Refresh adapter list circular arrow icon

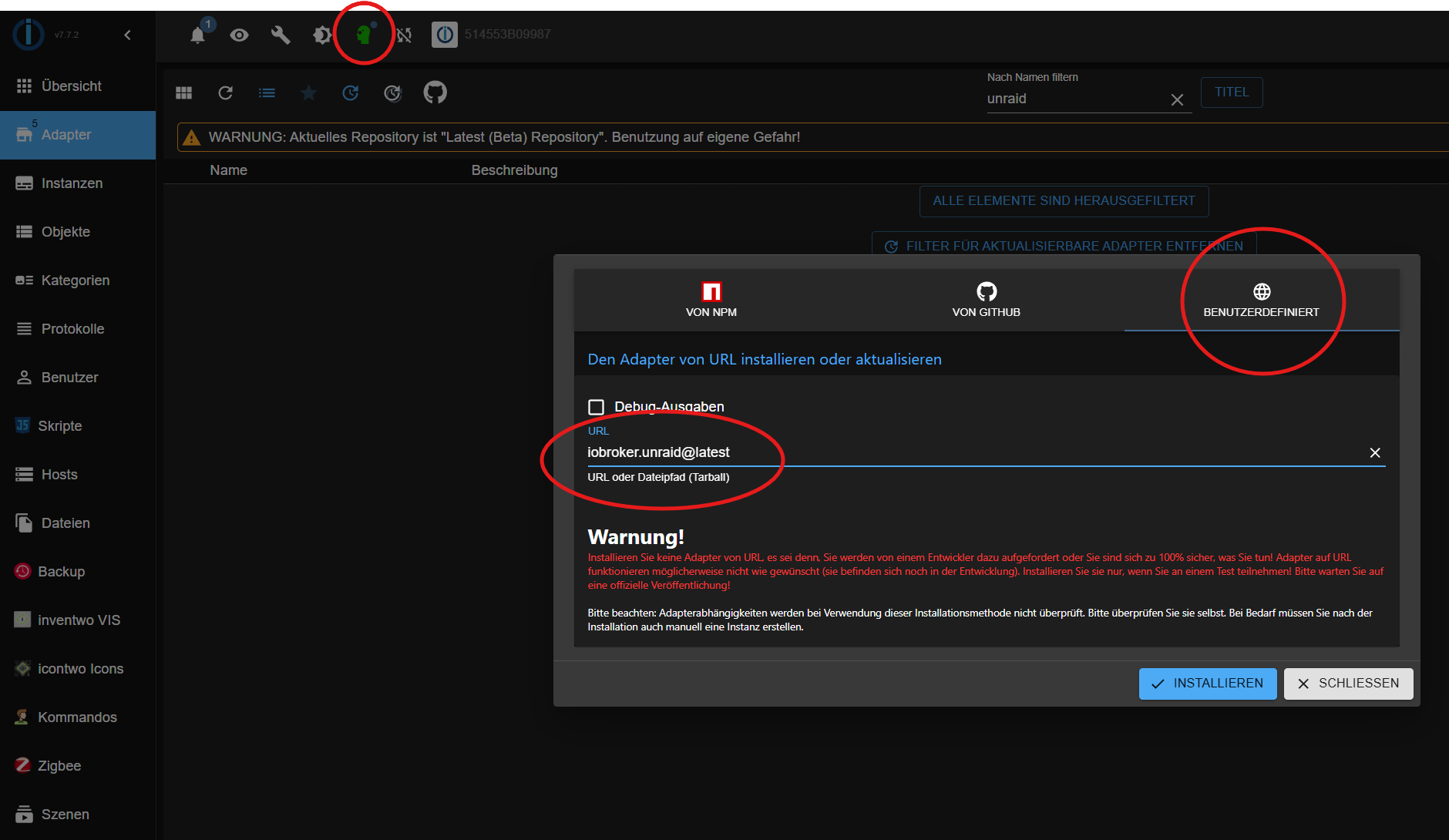click(225, 93)
